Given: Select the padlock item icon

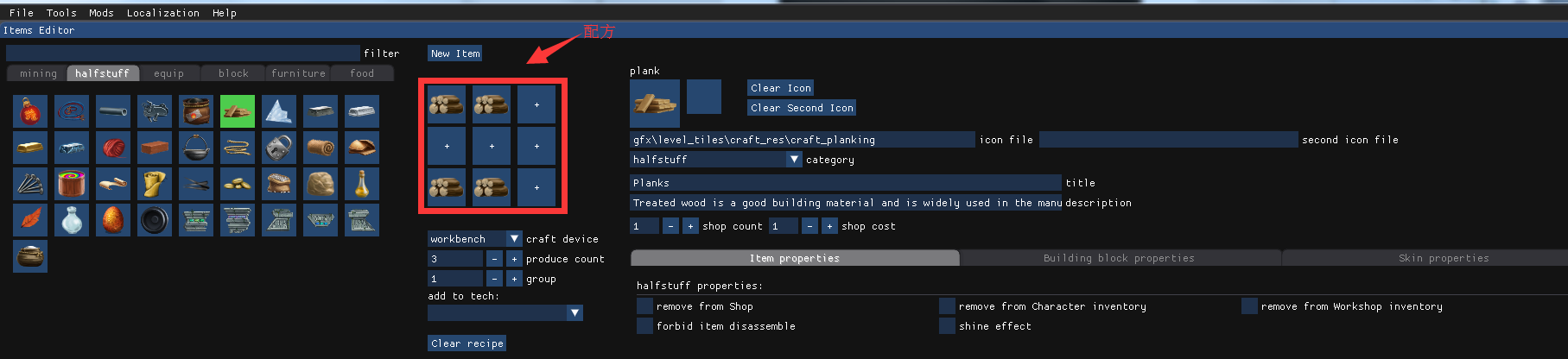Looking at the screenshot, I should tap(279, 148).
